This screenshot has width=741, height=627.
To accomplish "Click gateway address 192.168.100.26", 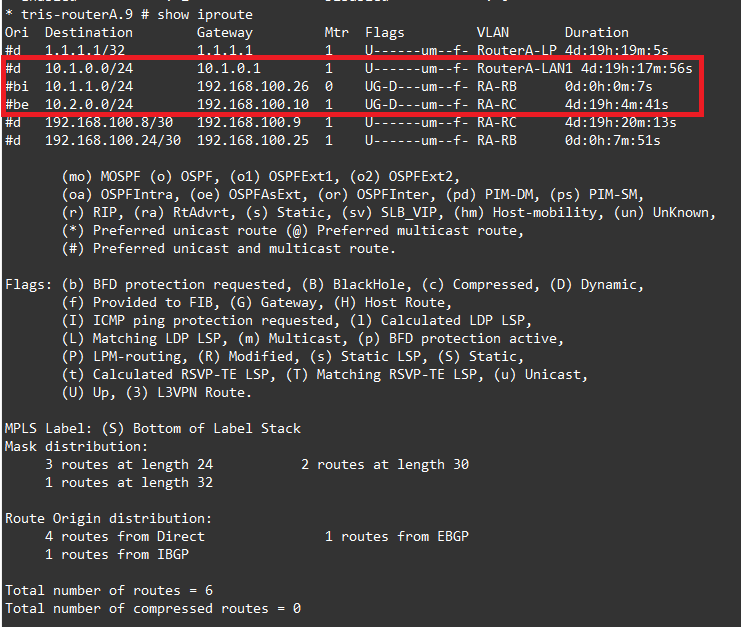I will click(x=252, y=87).
